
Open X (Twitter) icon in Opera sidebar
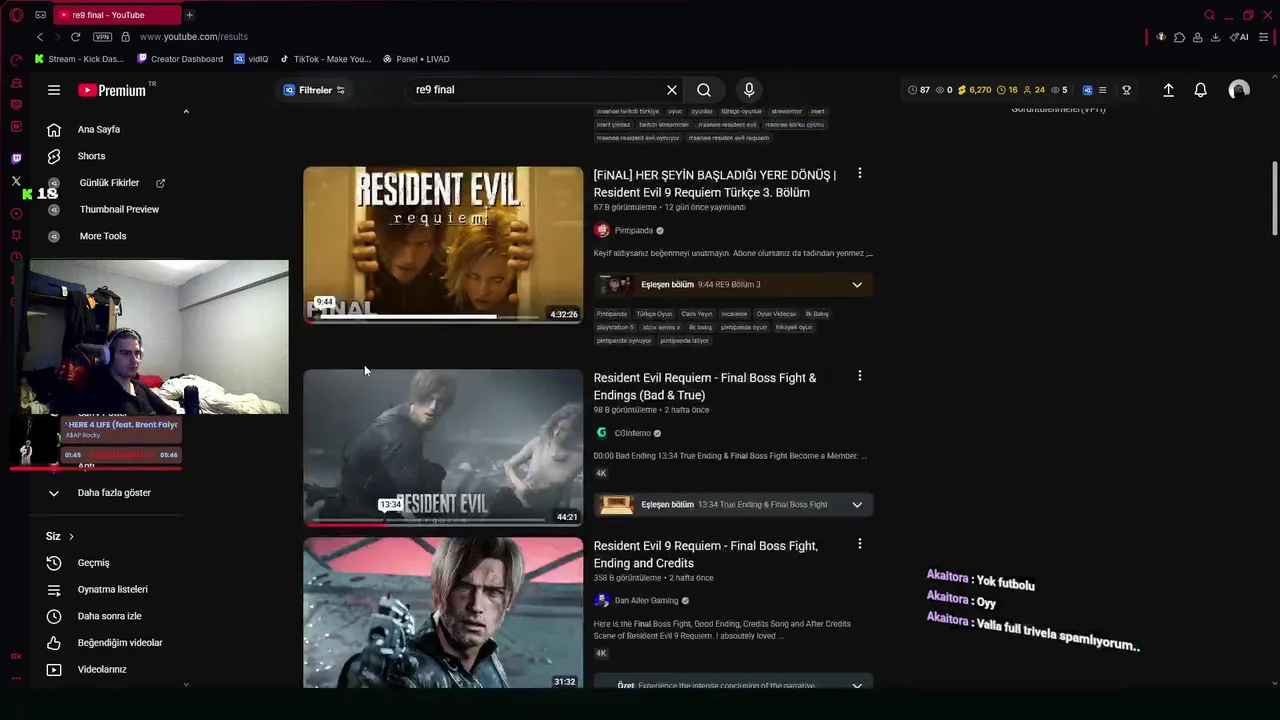(16, 181)
